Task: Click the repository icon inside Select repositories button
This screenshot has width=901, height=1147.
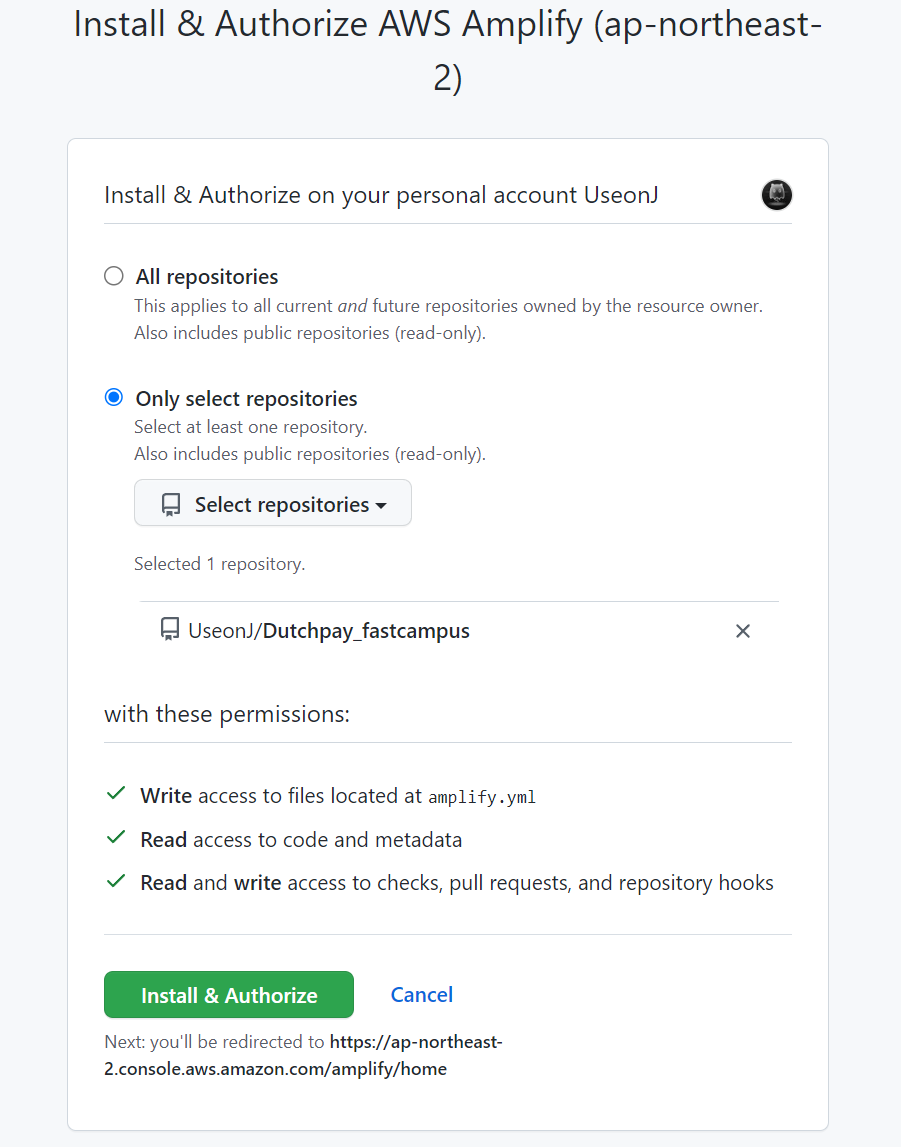Action: coord(171,505)
